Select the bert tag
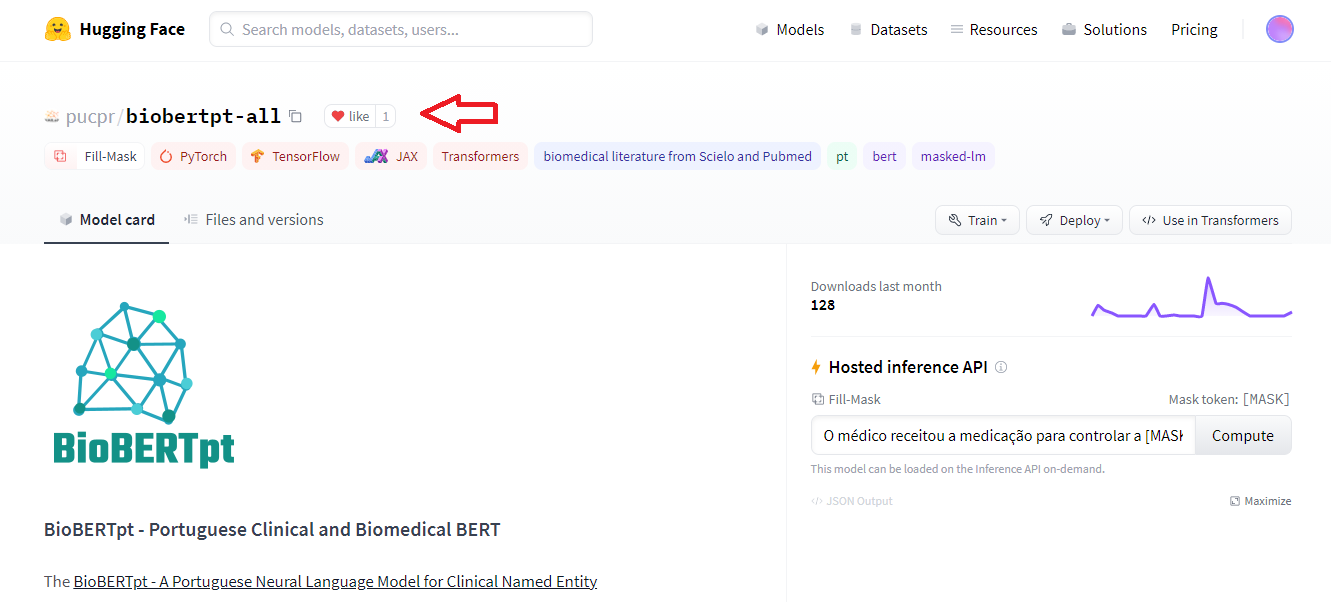Screen dimensions: 1331x602 click(x=884, y=156)
